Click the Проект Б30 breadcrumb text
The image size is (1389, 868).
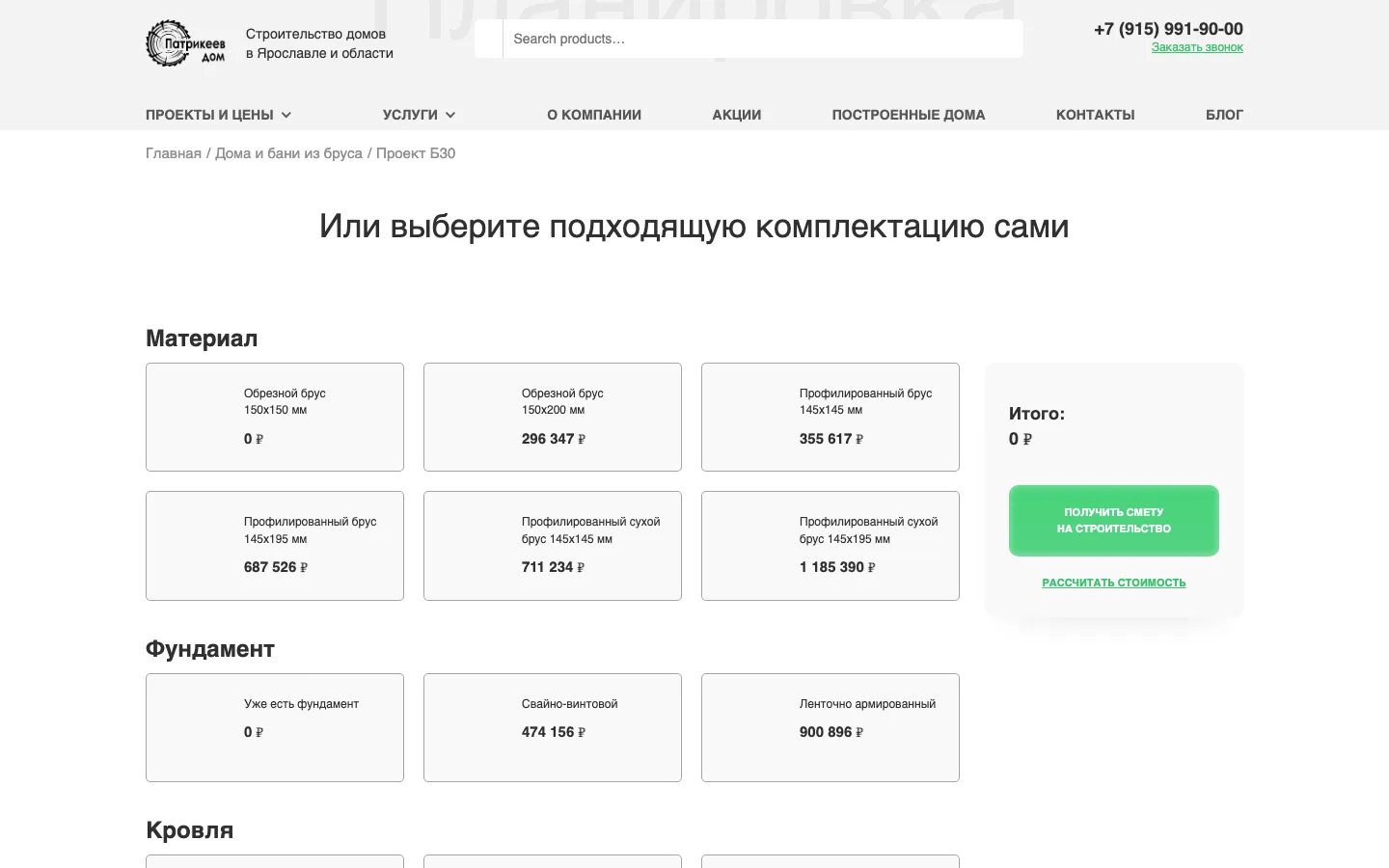click(x=416, y=153)
